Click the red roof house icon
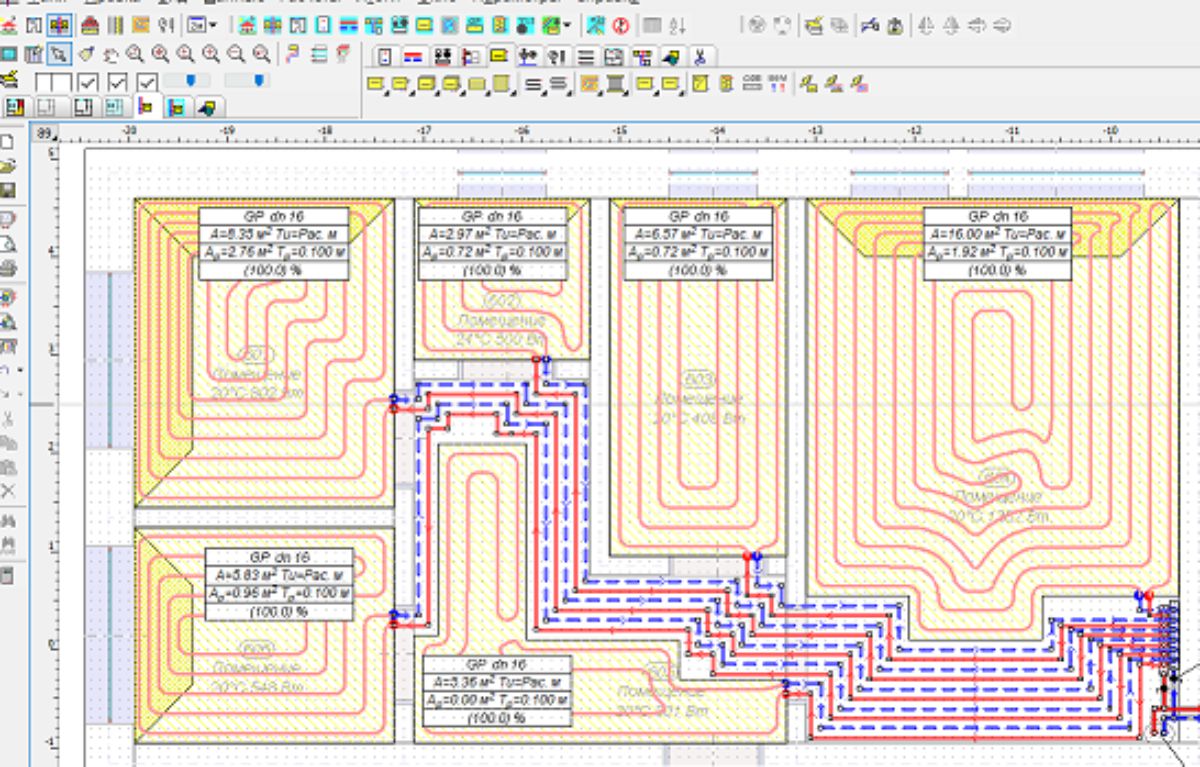Image resolution: width=1200 pixels, height=767 pixels. 90,25
